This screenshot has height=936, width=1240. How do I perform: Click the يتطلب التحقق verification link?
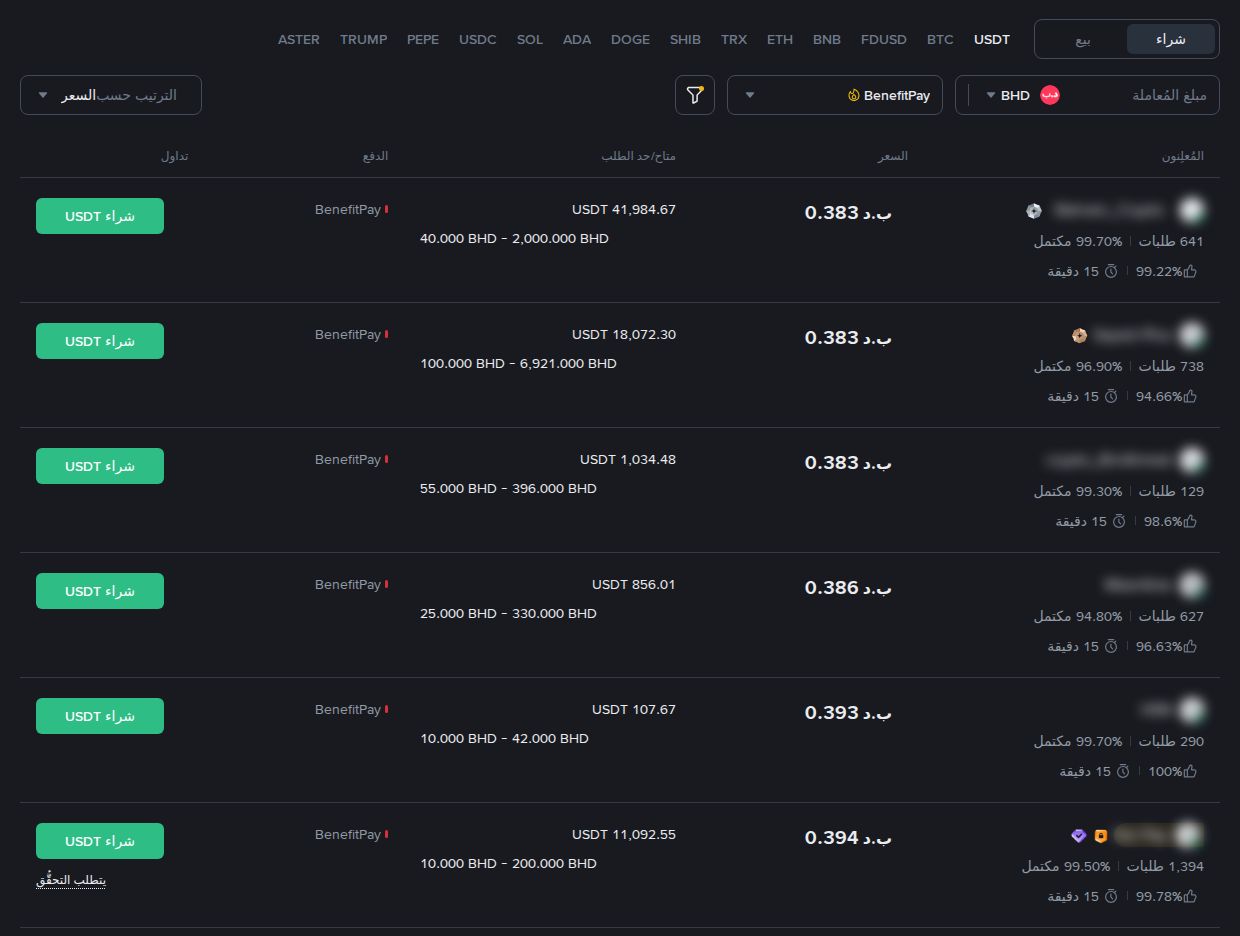pyautogui.click(x=71, y=881)
